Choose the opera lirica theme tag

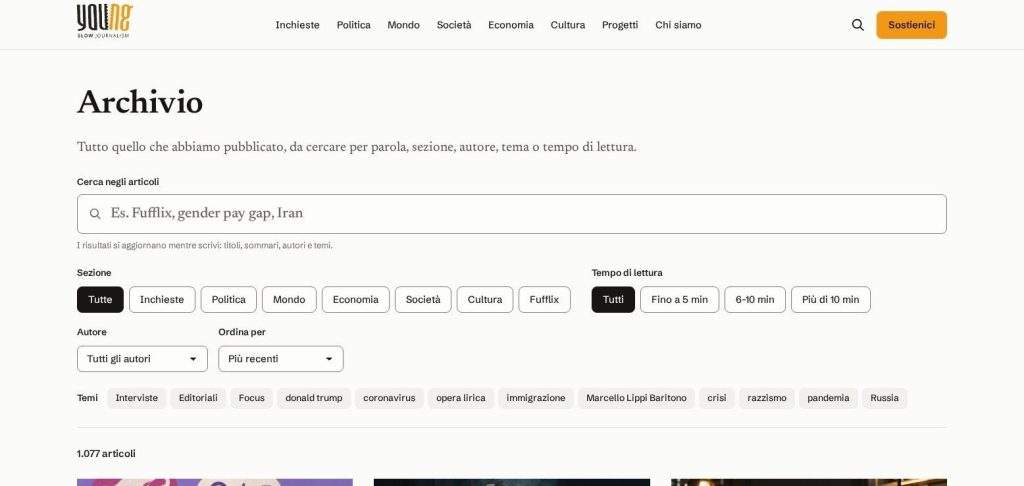coord(460,398)
